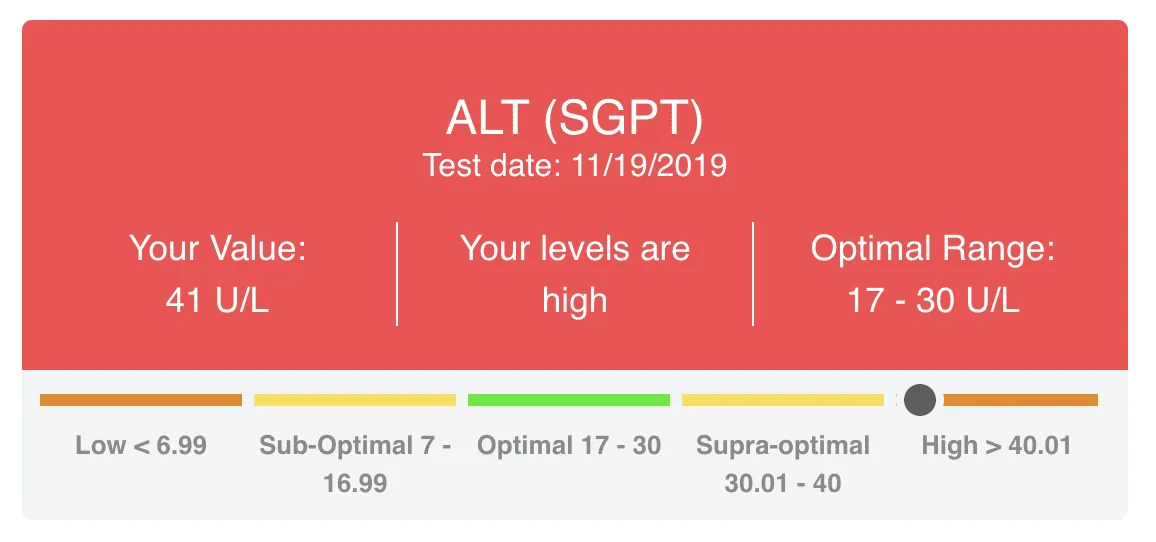Click the High > 40.01 label
The image size is (1156, 542).
(x=996, y=445)
